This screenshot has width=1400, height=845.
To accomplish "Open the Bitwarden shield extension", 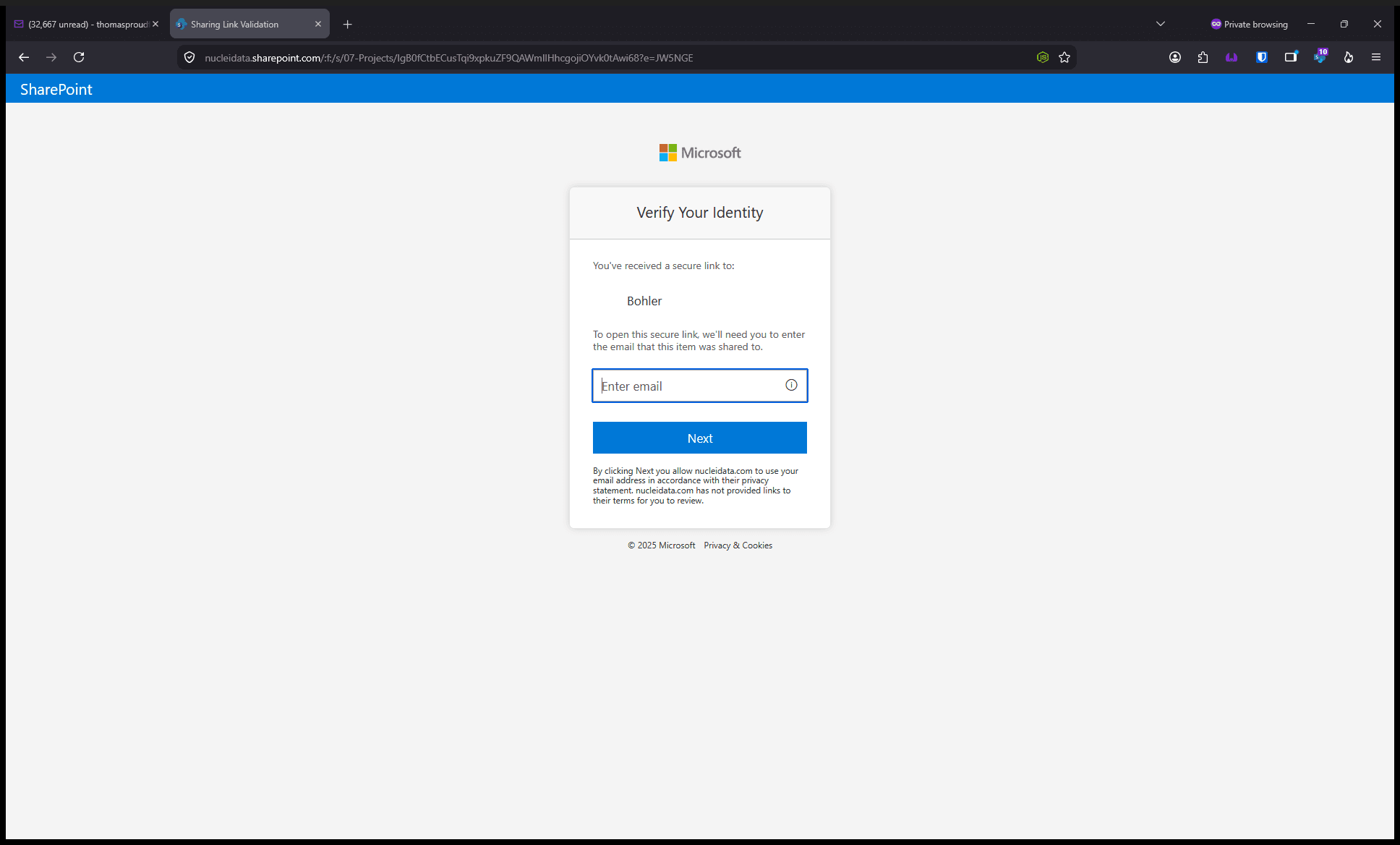I will 1262,57.
